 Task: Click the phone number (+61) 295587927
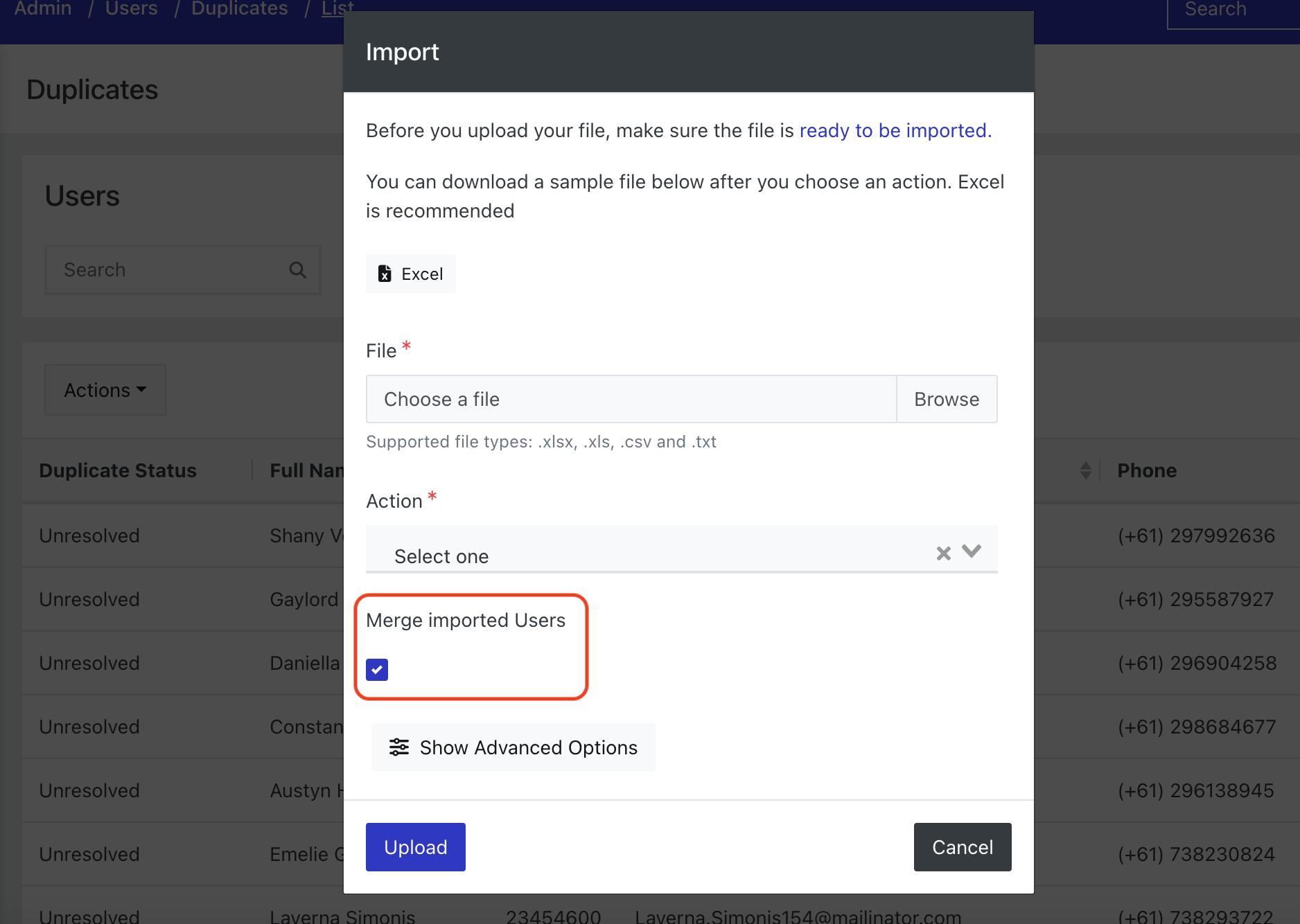point(1196,599)
